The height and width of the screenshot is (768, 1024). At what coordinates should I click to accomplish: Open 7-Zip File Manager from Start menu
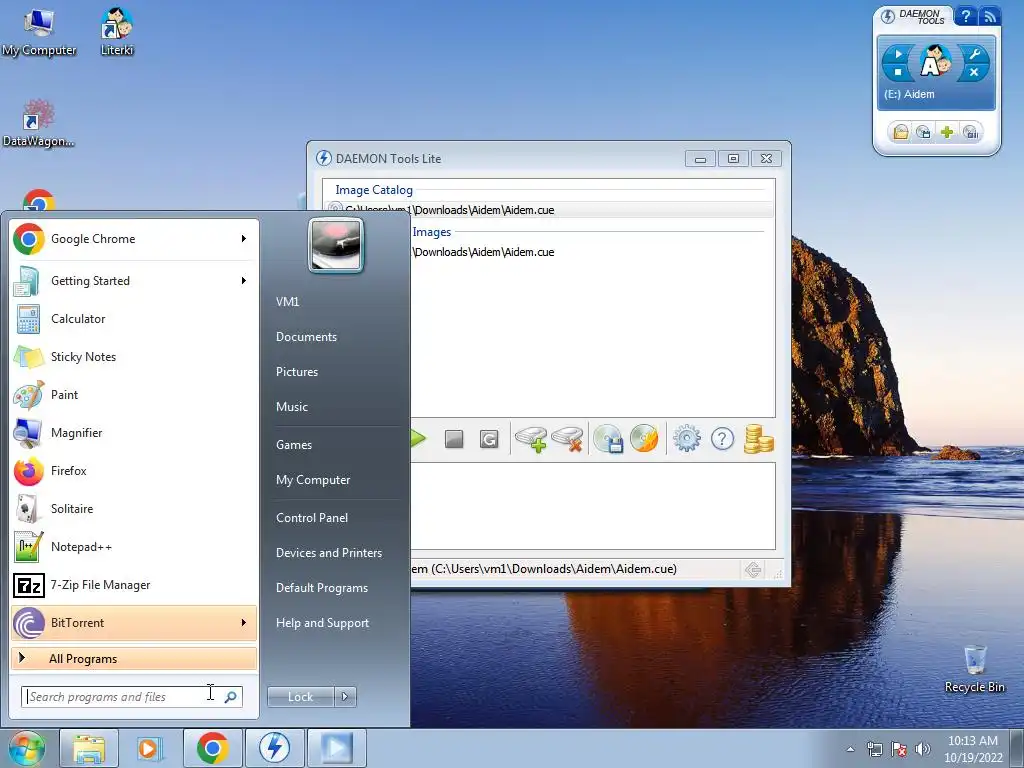pyautogui.click(x=133, y=584)
